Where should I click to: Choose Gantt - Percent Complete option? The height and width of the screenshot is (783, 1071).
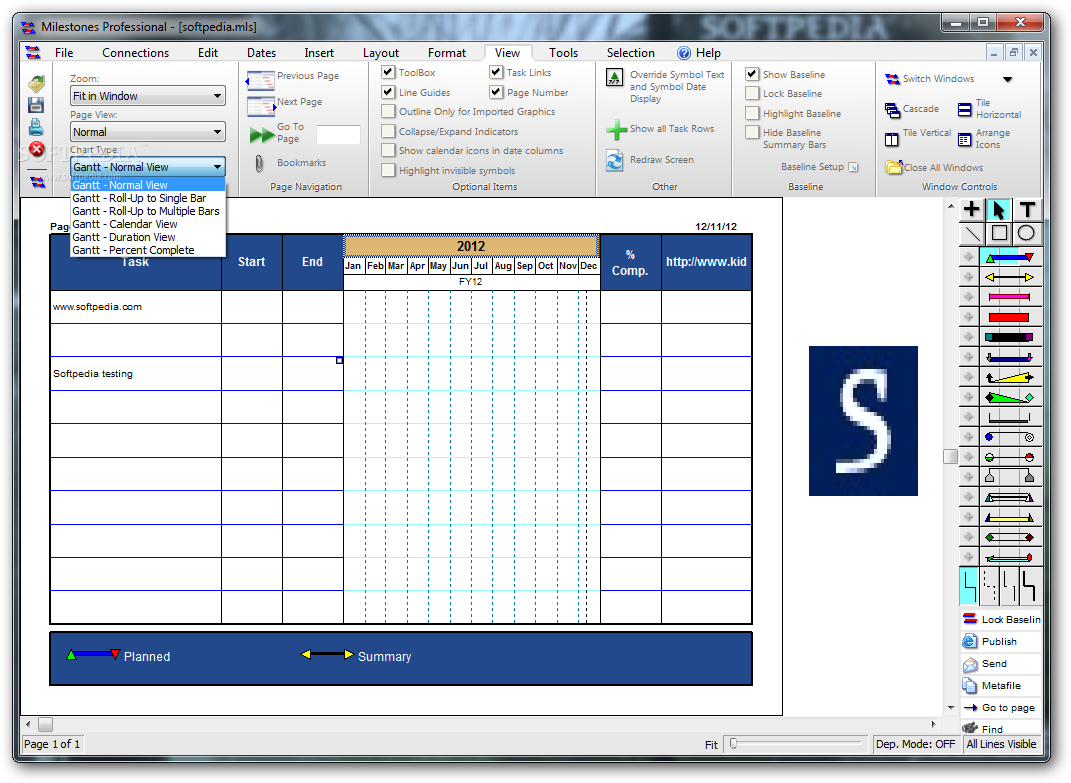[148, 250]
